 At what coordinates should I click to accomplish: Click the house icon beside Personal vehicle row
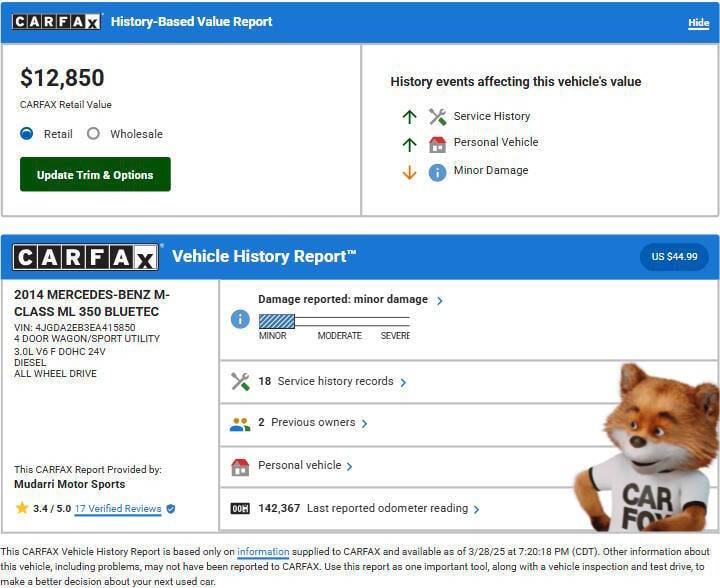tap(240, 467)
